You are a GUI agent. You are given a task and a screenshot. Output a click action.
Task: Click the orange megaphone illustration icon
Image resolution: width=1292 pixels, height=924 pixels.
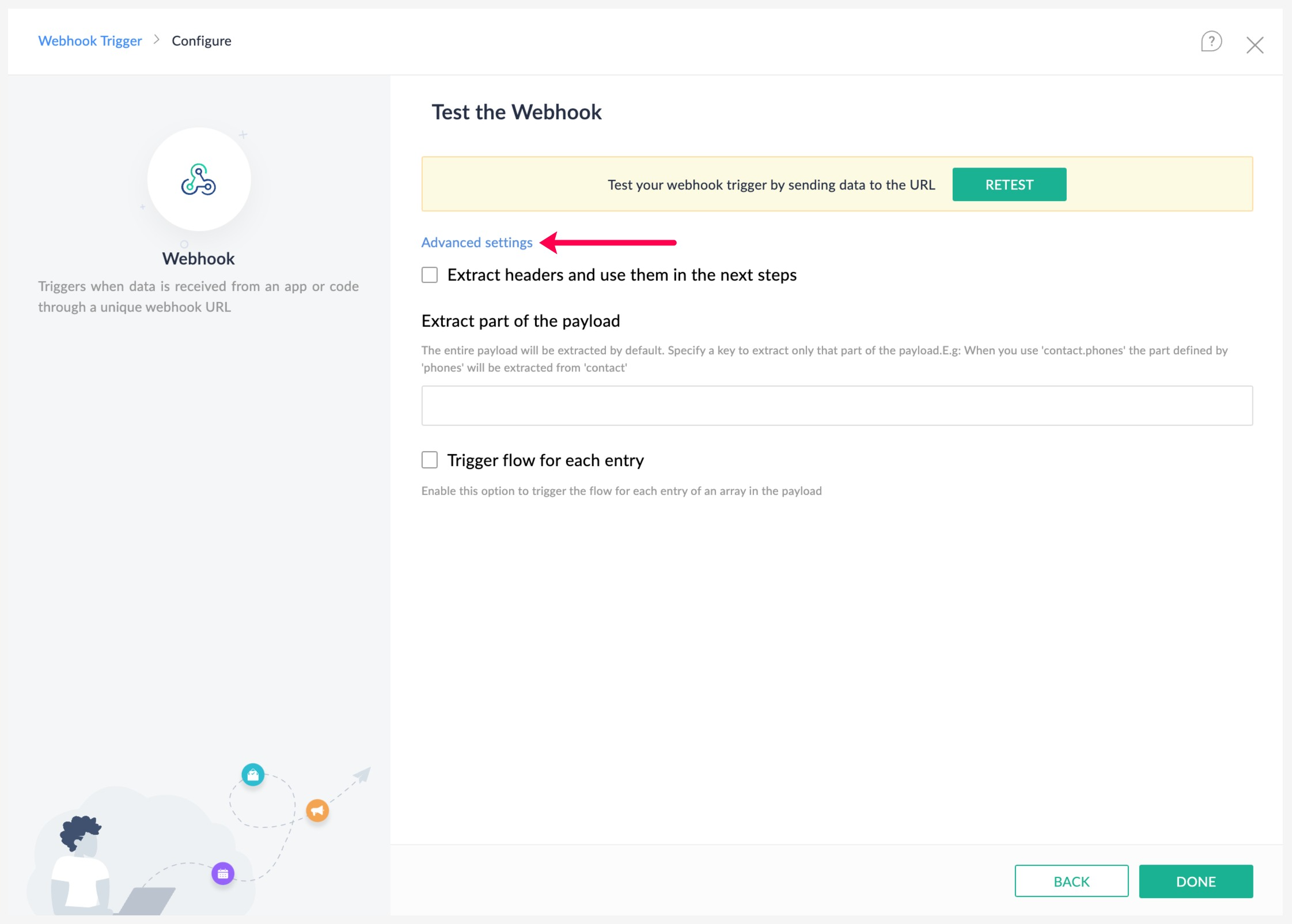[x=318, y=811]
